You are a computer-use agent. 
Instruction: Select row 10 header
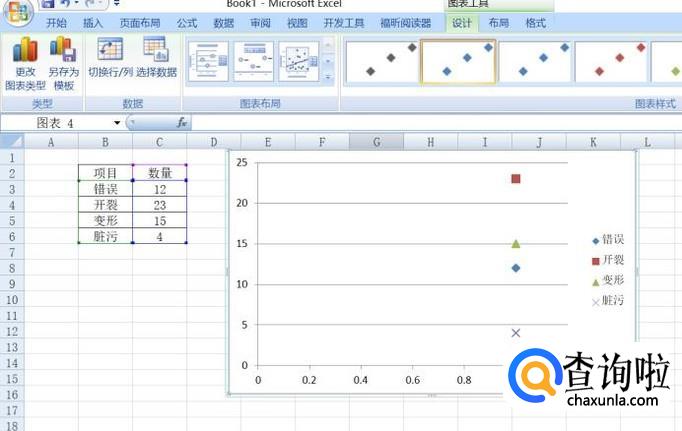pos(12,300)
